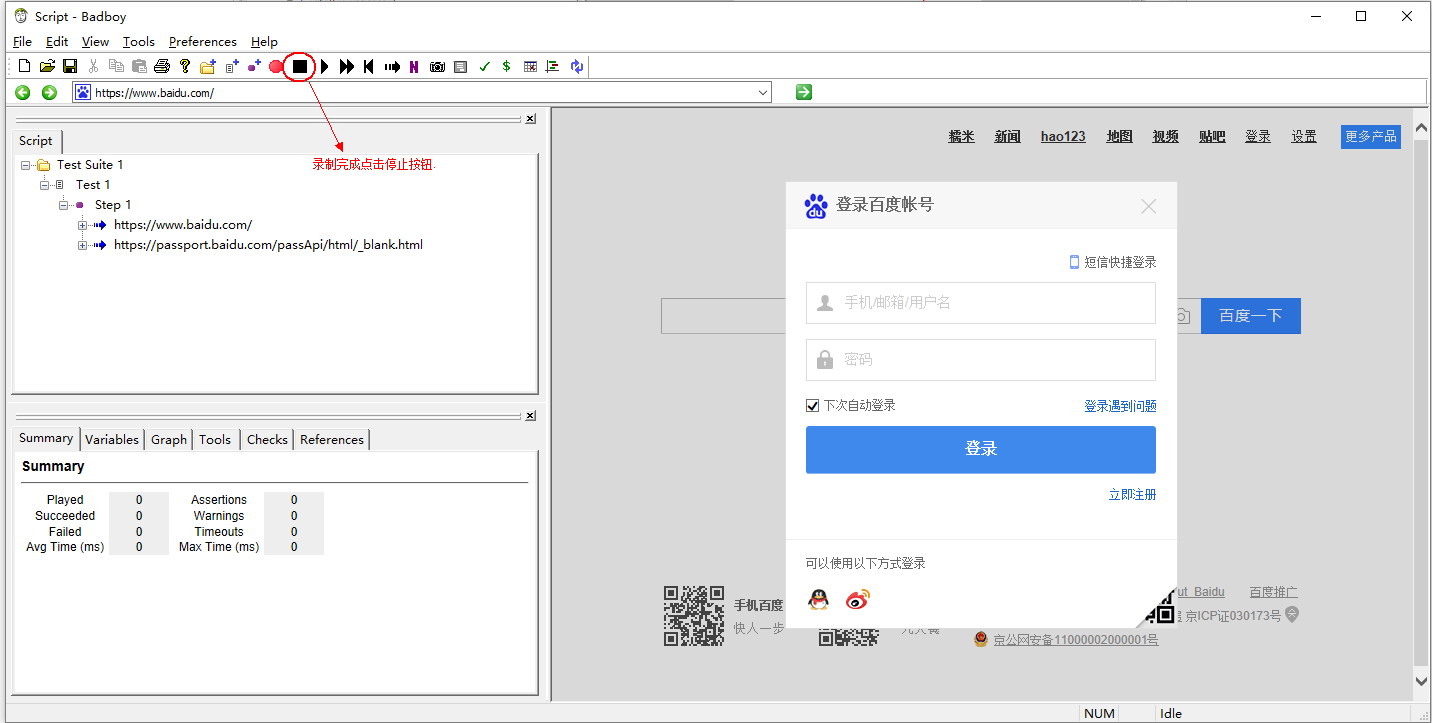Go back with the green left arrow
Viewport: 1432px width, 723px height.
tap(22, 92)
